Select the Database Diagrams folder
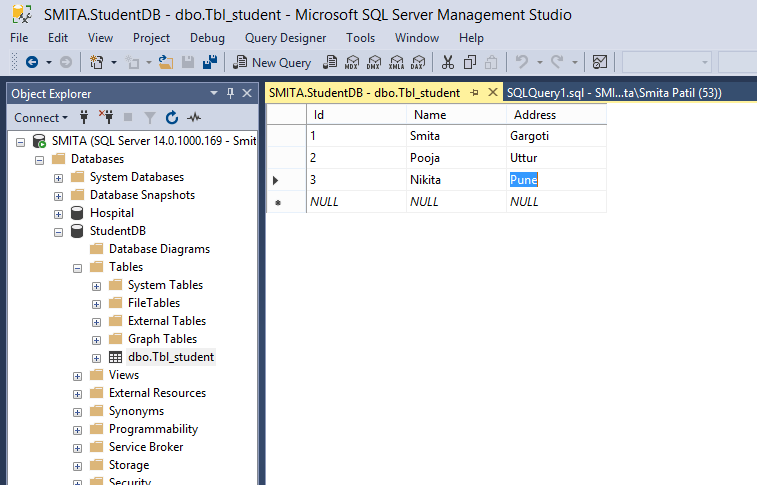Screen dimensions: 757x485 click(159, 249)
